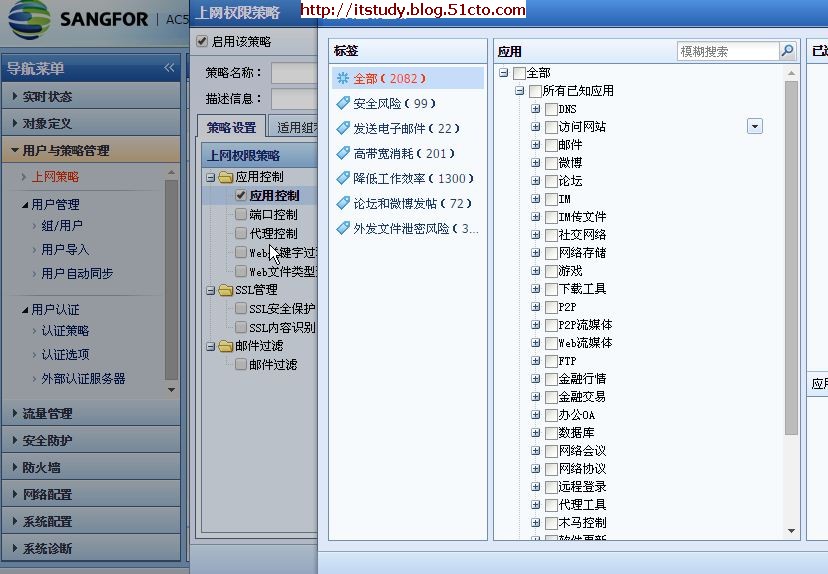This screenshot has width=828, height=574.
Task: Open the 系统诊断 menu
Action: coord(91,548)
